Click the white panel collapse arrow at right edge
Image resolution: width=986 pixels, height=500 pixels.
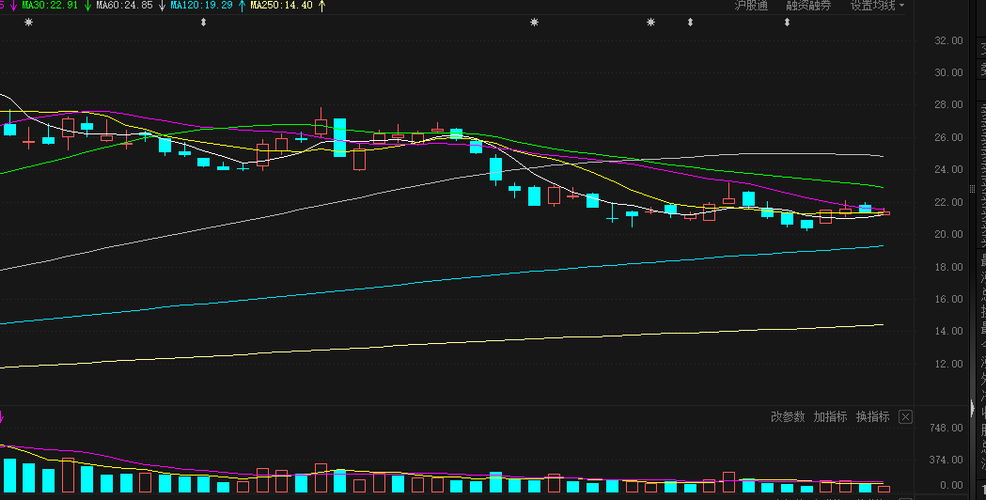972,406
